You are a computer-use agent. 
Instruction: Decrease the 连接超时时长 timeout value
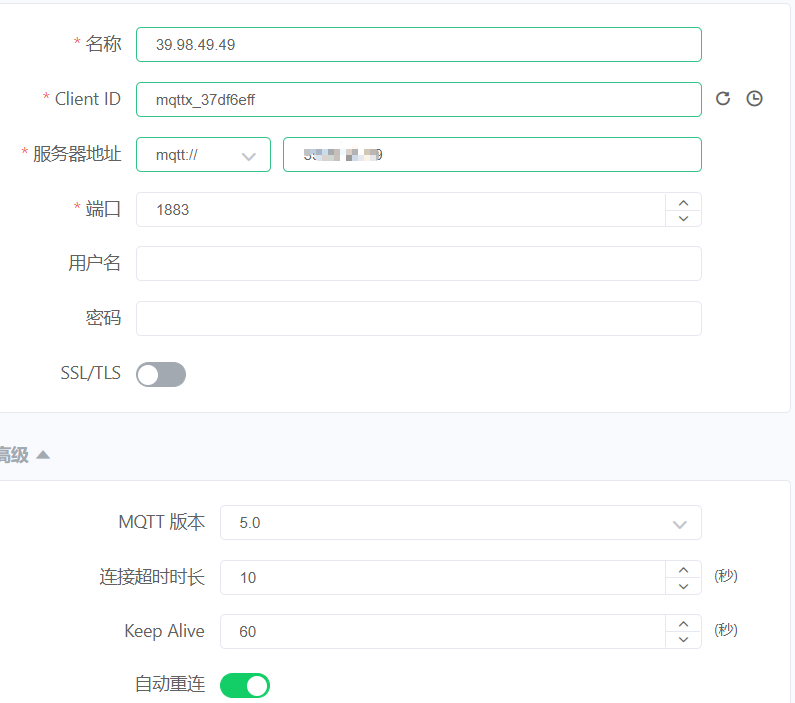pyautogui.click(x=683, y=586)
